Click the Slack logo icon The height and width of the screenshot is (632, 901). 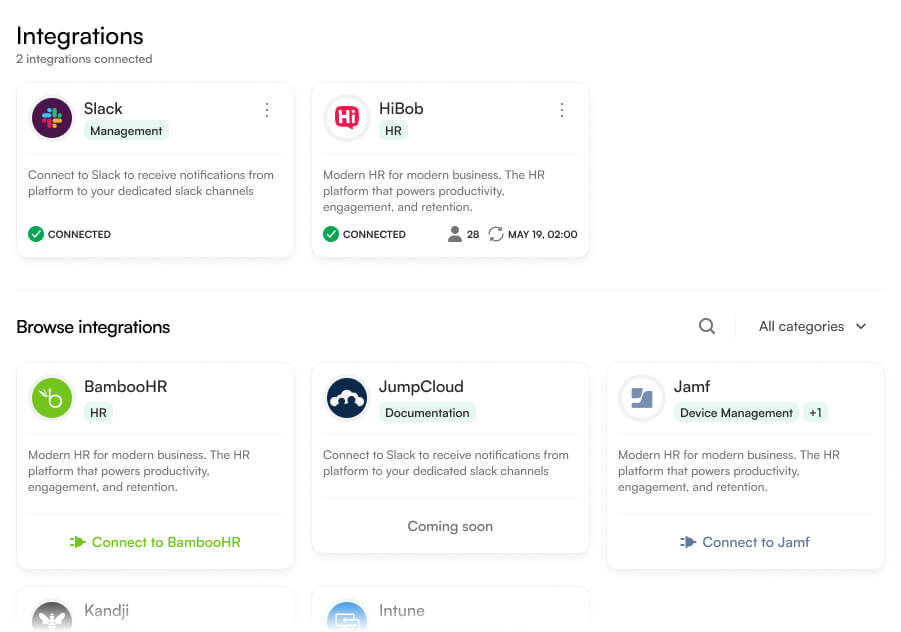52,118
